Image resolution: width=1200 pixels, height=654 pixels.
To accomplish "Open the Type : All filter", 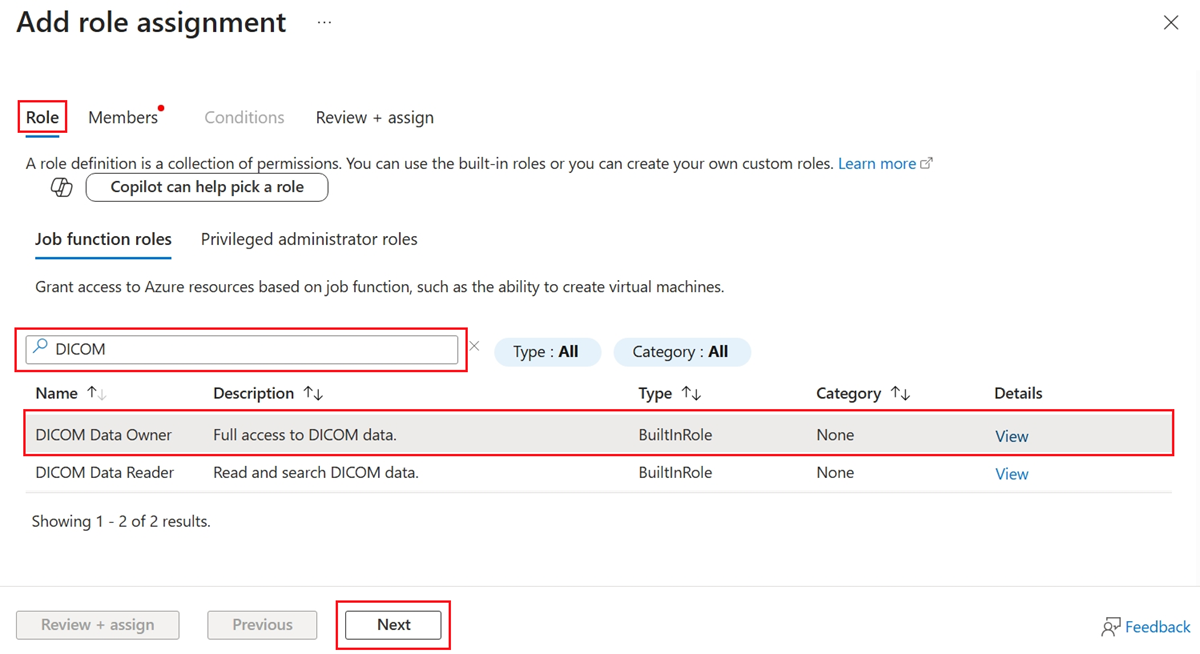I will click(x=546, y=352).
